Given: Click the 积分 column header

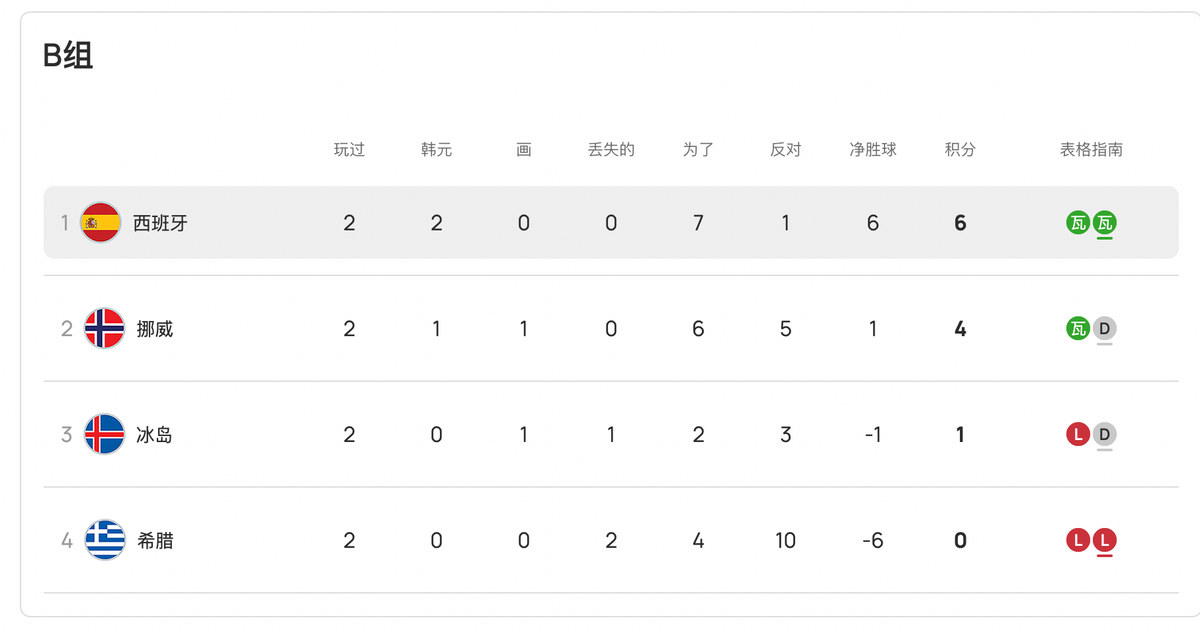Looking at the screenshot, I should [960, 150].
